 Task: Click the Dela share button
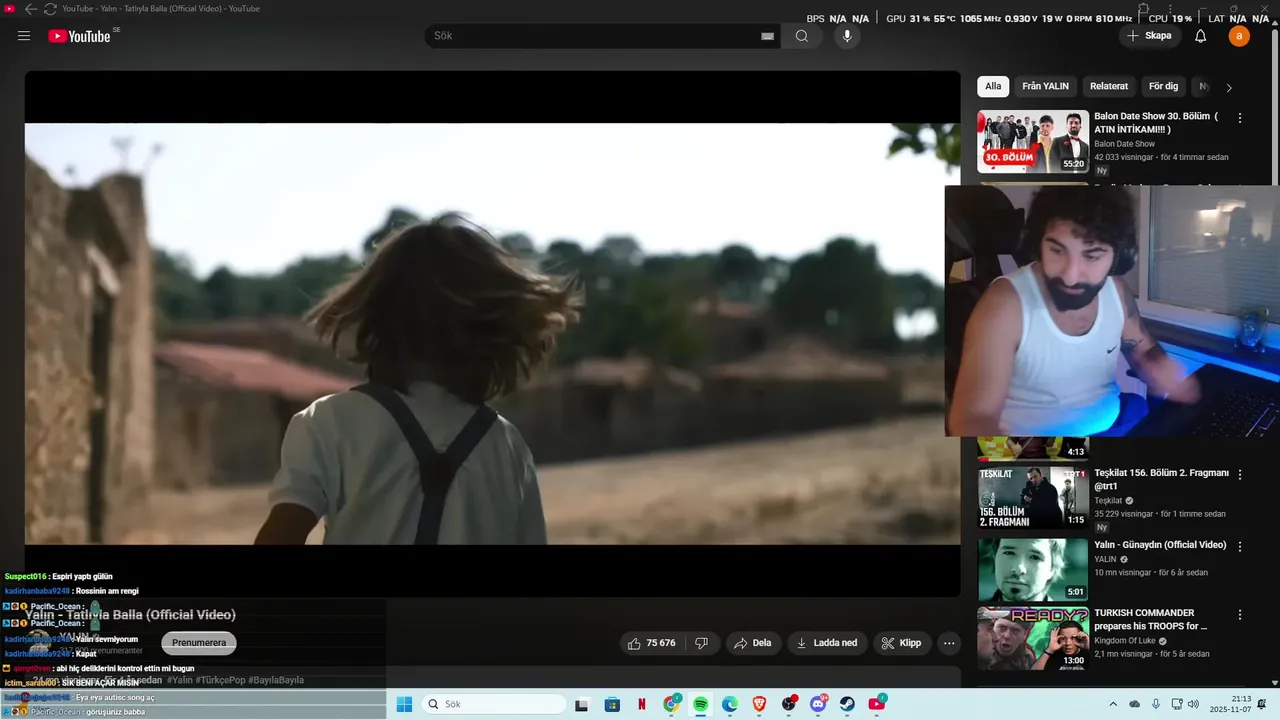[753, 643]
